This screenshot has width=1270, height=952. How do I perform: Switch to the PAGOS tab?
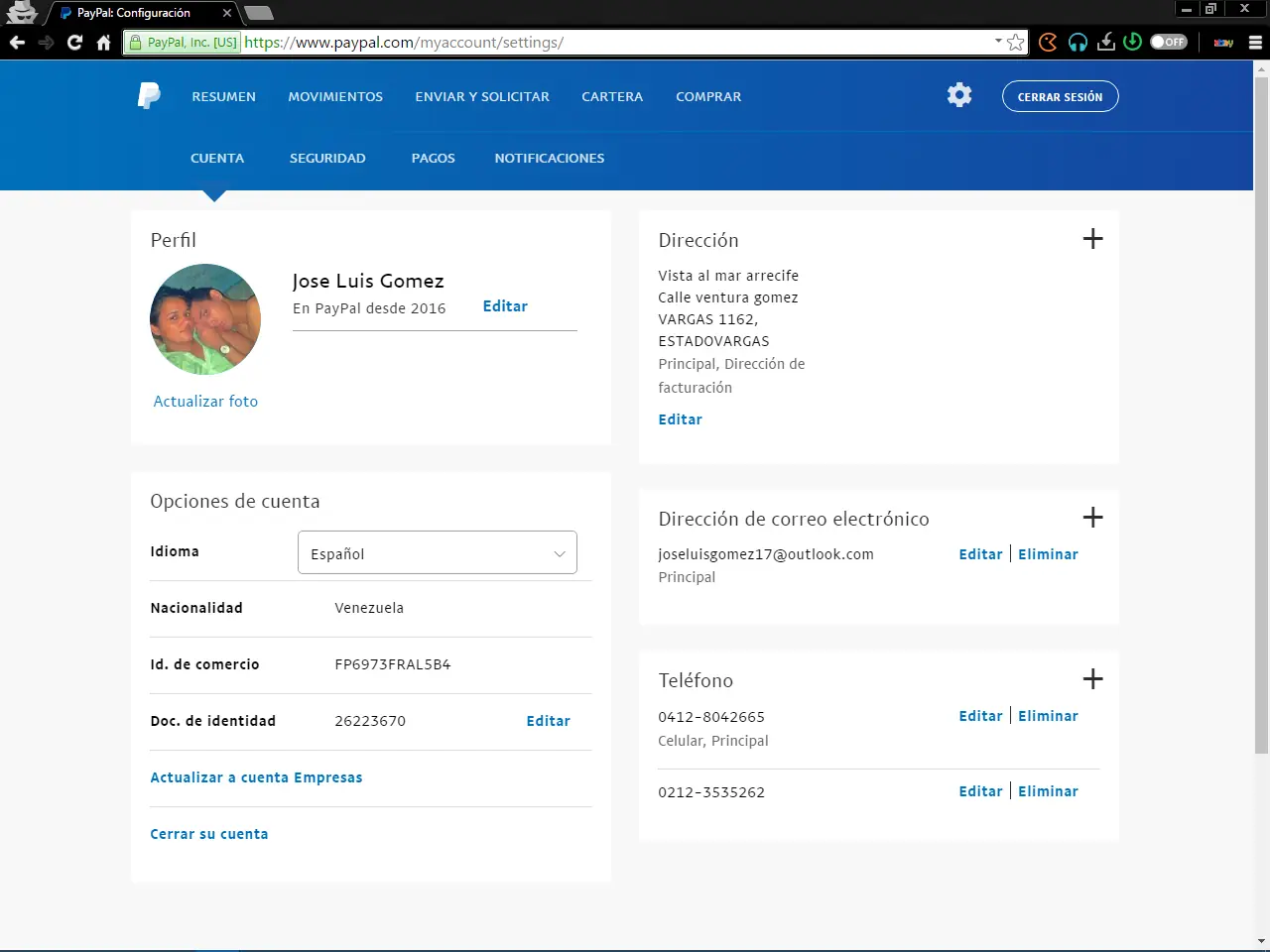coord(434,159)
